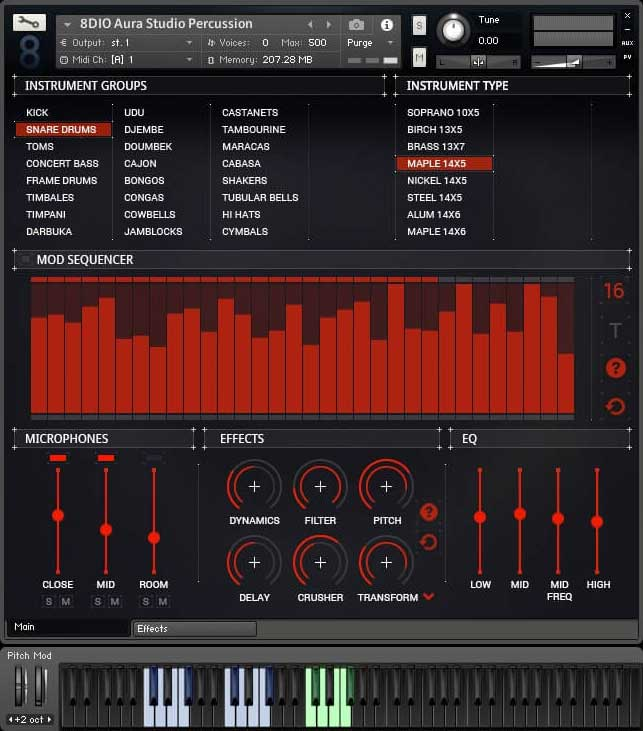Screen dimensions: 643x731
Task: Open the instrument name dropdown arrow
Action: pos(68,24)
